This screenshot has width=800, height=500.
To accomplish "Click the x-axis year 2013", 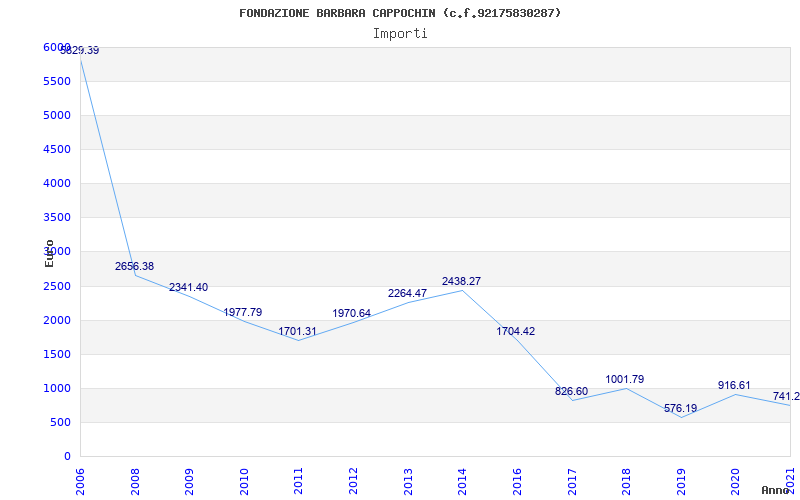I will click(408, 481).
